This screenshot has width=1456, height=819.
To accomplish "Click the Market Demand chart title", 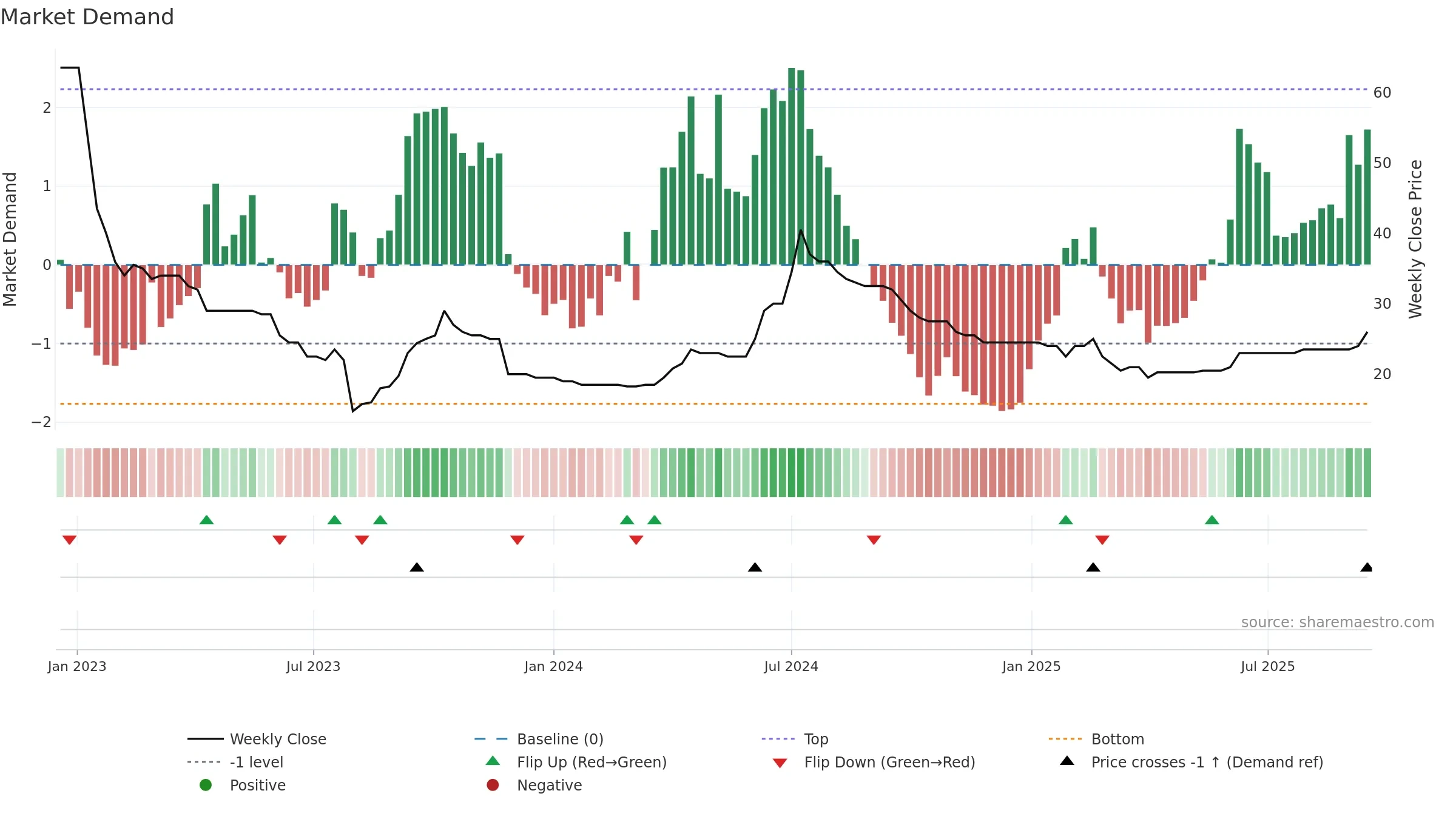I will pyautogui.click(x=87, y=17).
